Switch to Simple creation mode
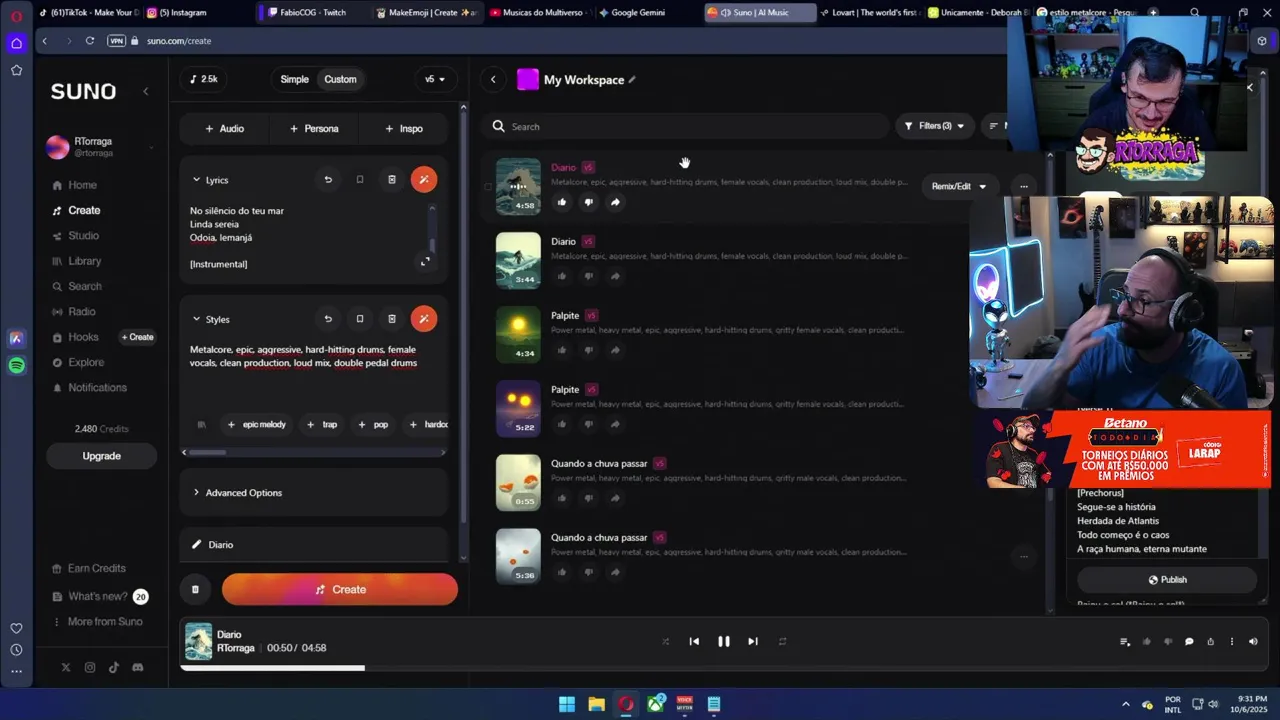 [x=294, y=79]
